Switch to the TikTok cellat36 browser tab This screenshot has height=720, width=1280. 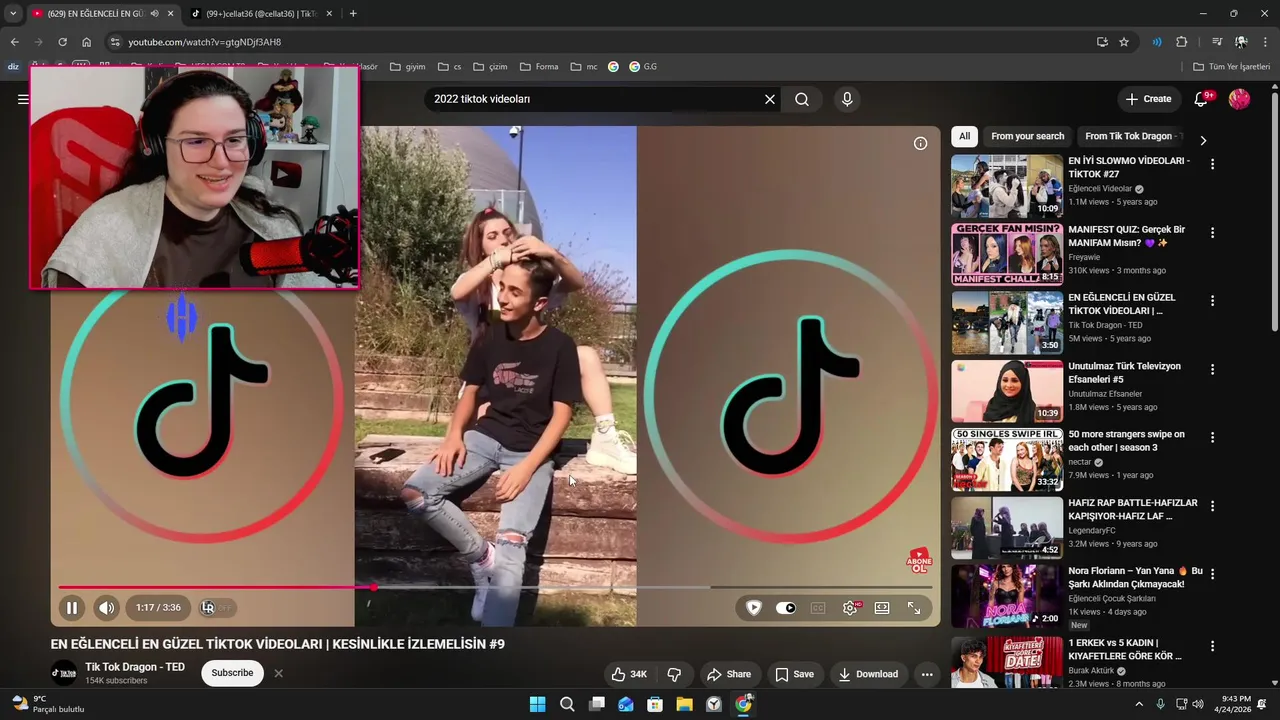coord(260,14)
